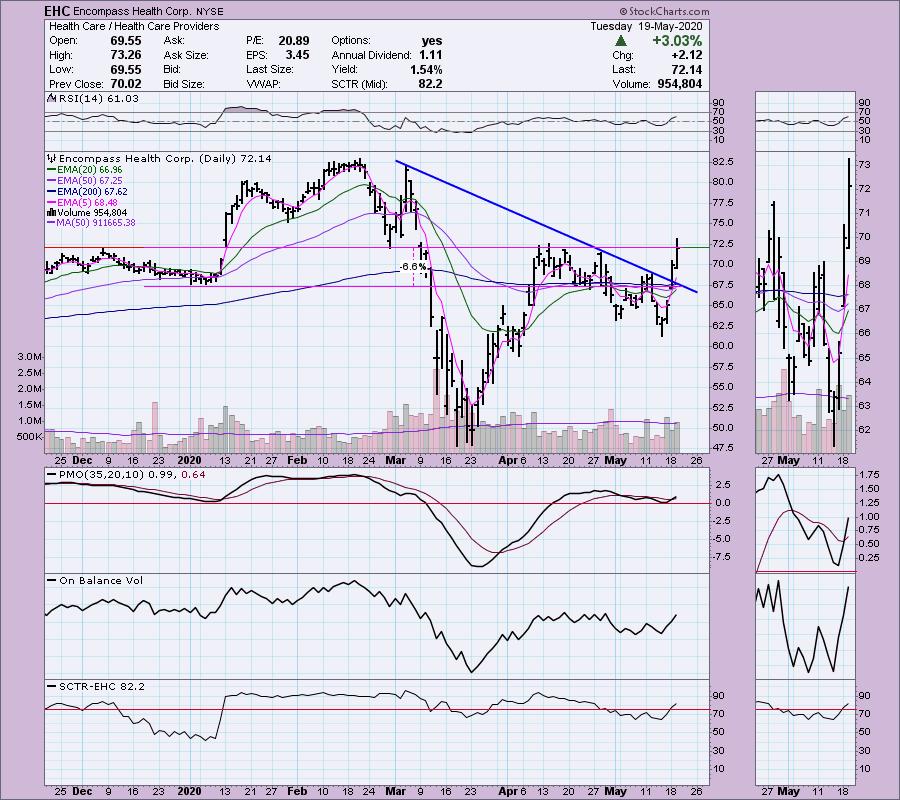The height and width of the screenshot is (800, 900).
Task: Click the line marker beside On Balance Vol
Action: pyautogui.click(x=52, y=580)
